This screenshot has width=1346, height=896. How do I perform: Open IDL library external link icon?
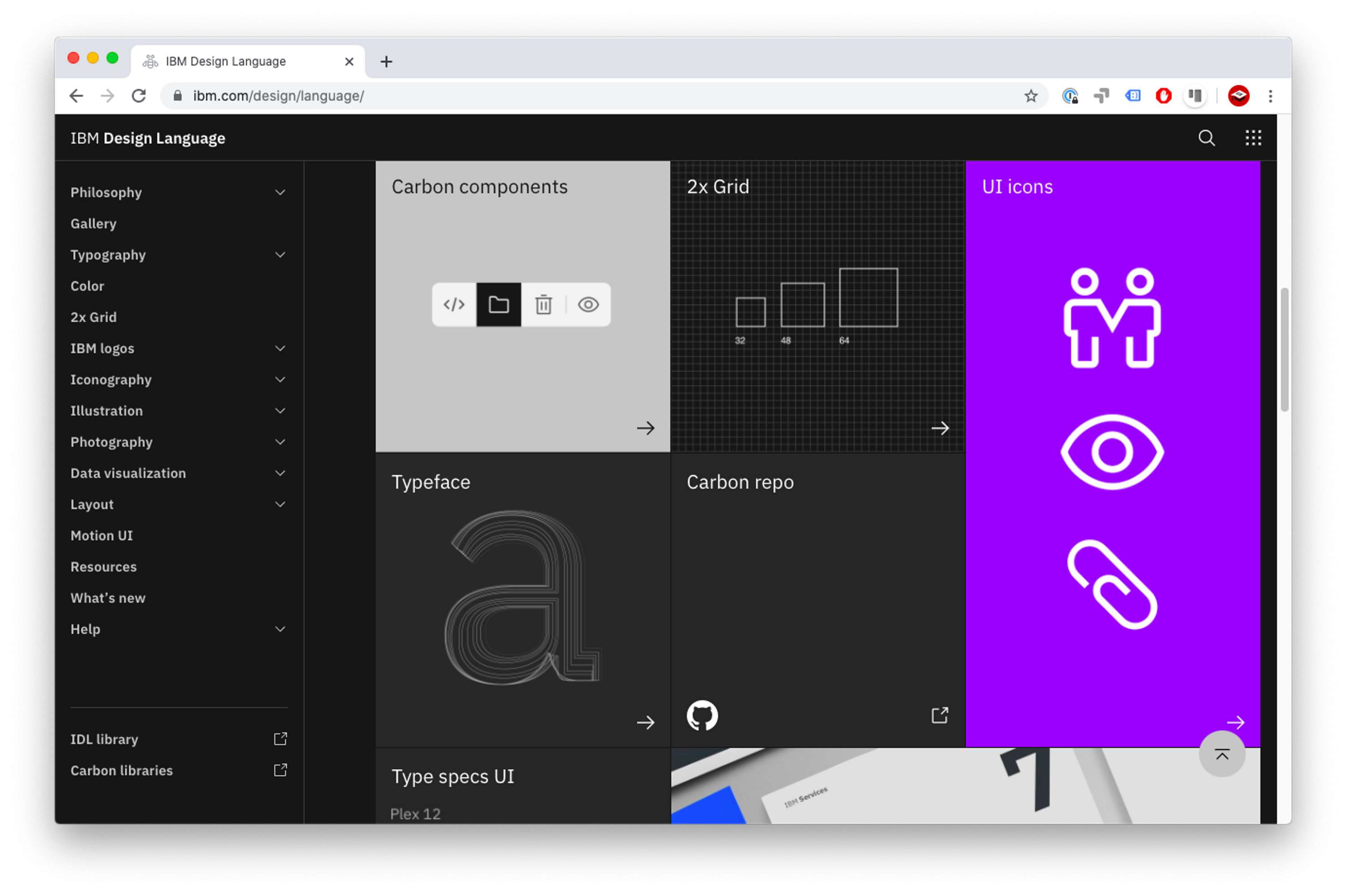tap(280, 739)
